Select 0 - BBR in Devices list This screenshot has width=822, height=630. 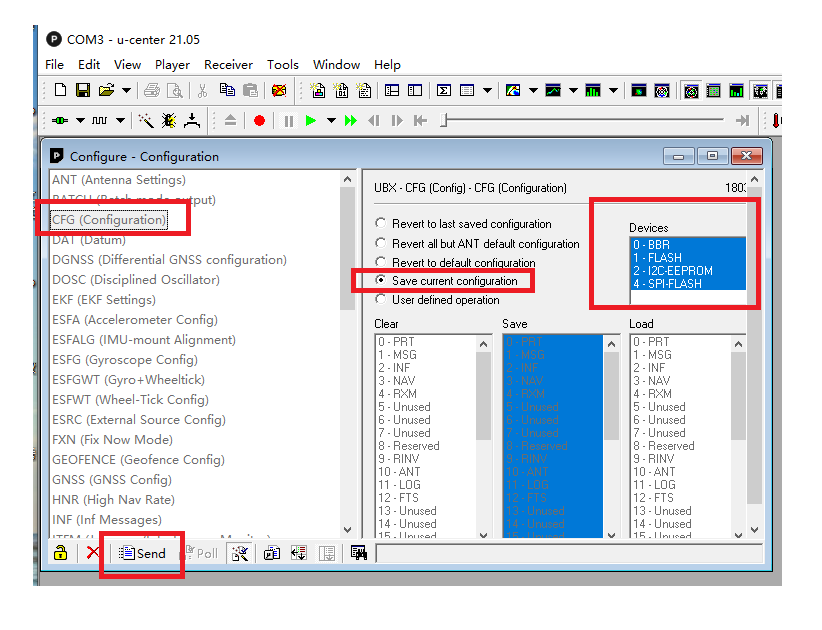[687, 245]
